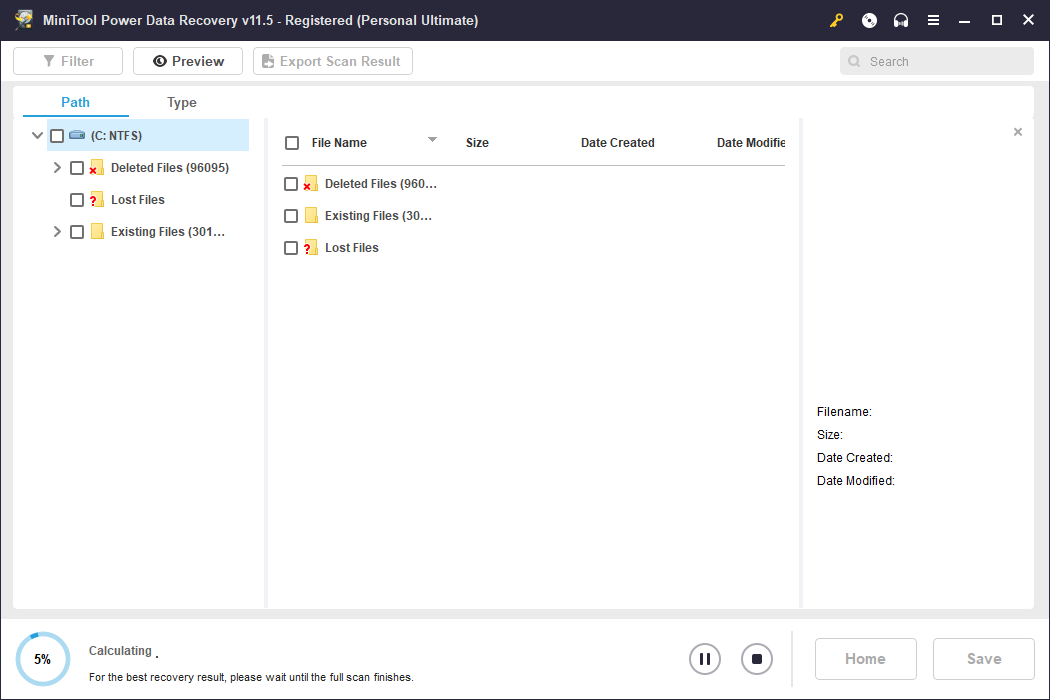Select the (C: NTFS) tree item
The height and width of the screenshot is (700, 1050).
tap(148, 135)
